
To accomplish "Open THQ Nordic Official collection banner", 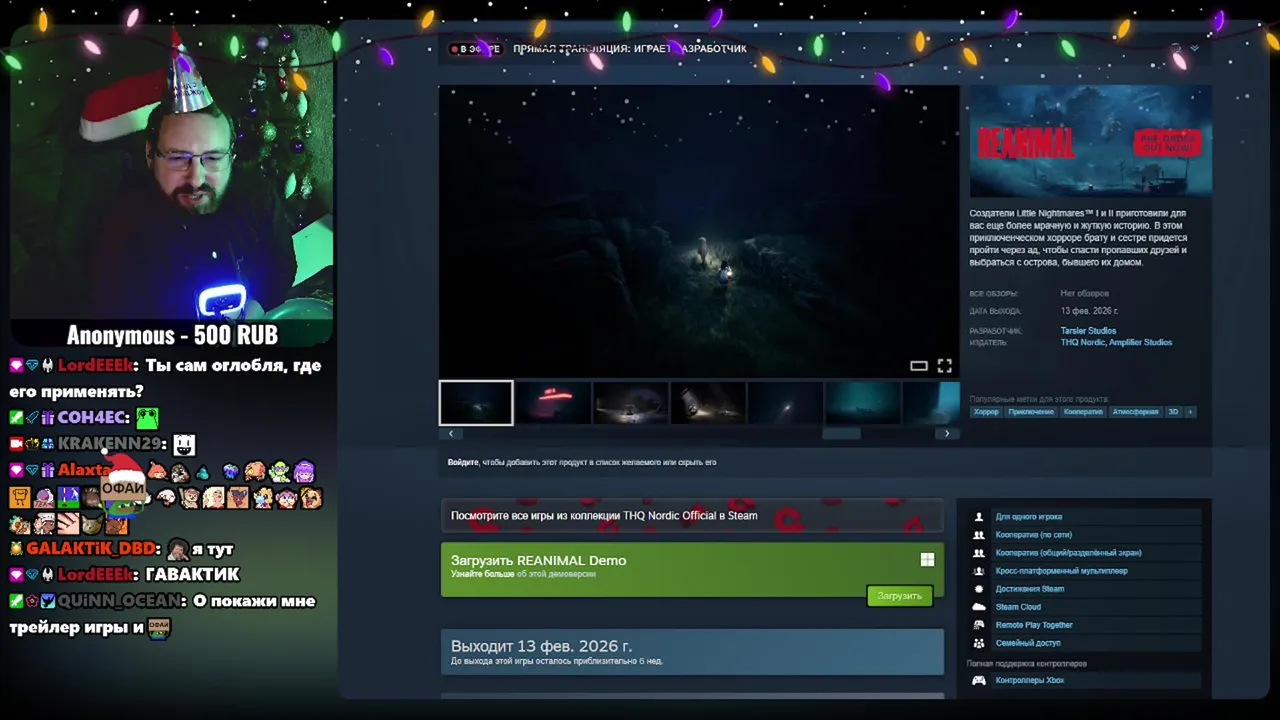I will point(692,516).
